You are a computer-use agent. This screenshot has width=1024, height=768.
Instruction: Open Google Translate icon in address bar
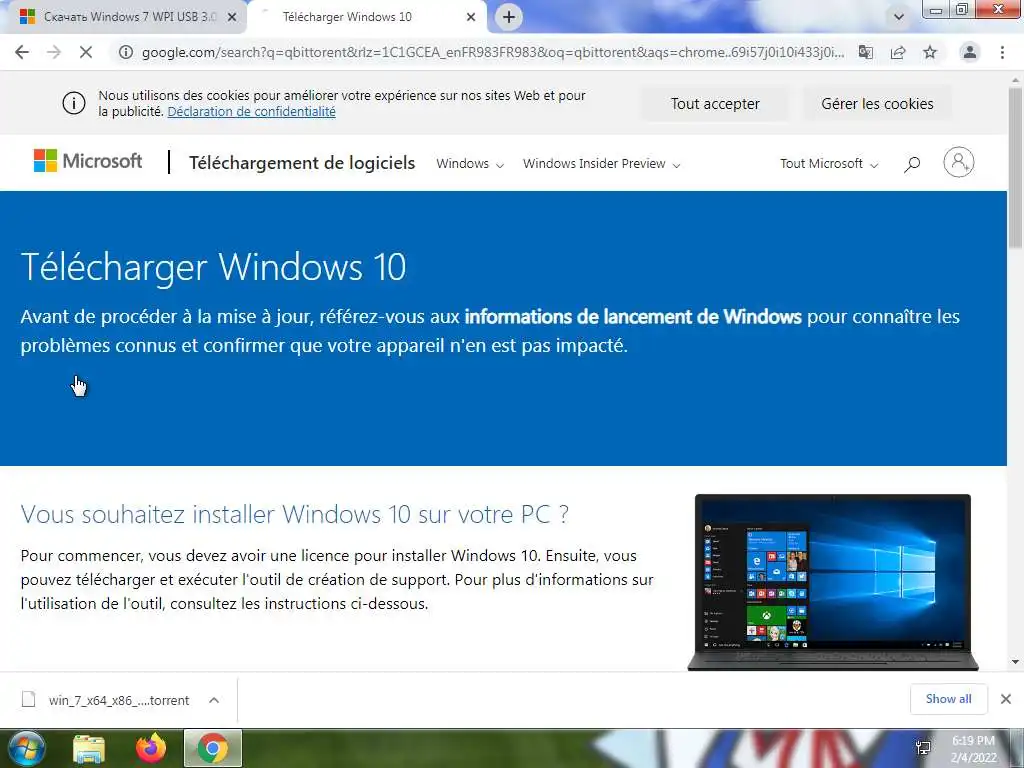click(x=865, y=52)
